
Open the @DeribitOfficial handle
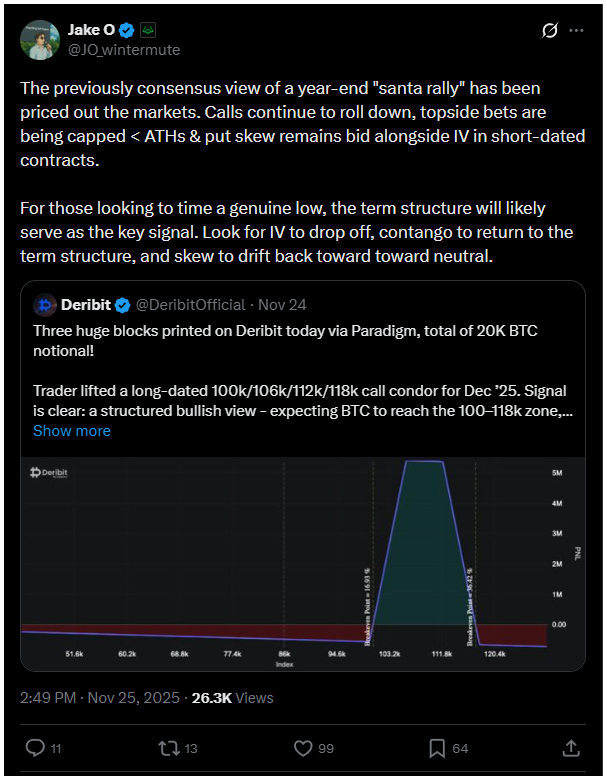point(190,304)
